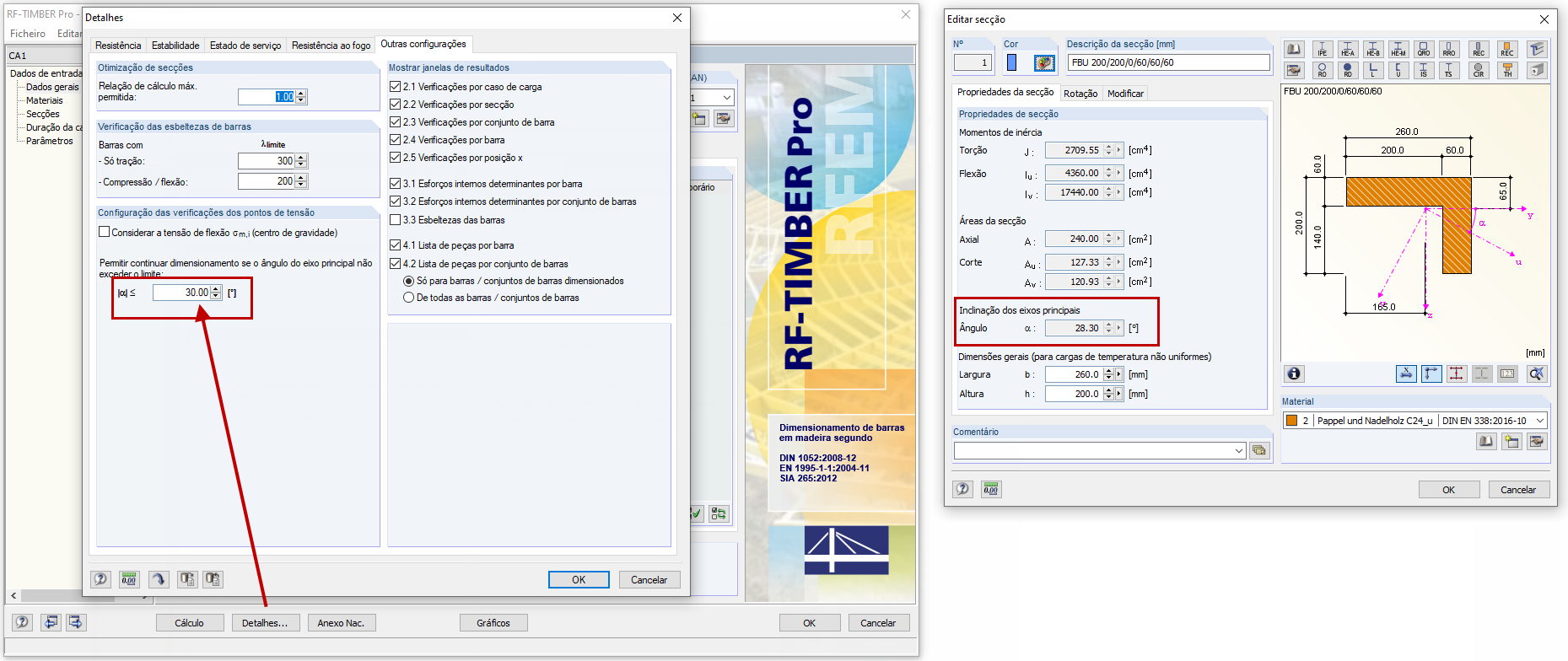Select the TS tee section icon
Viewport: 1568px width, 661px height.
click(1448, 70)
